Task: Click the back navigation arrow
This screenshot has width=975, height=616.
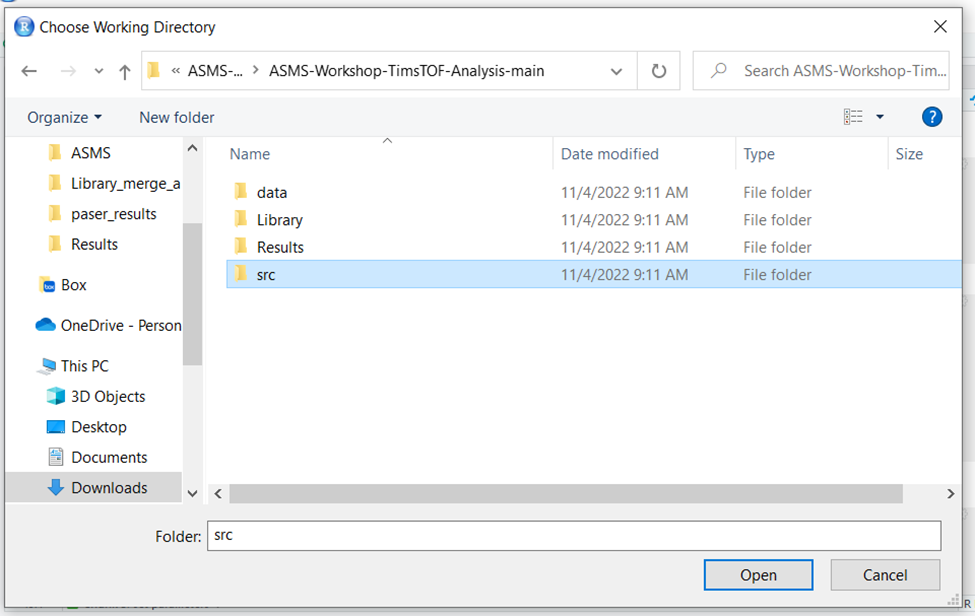Action: (x=29, y=70)
